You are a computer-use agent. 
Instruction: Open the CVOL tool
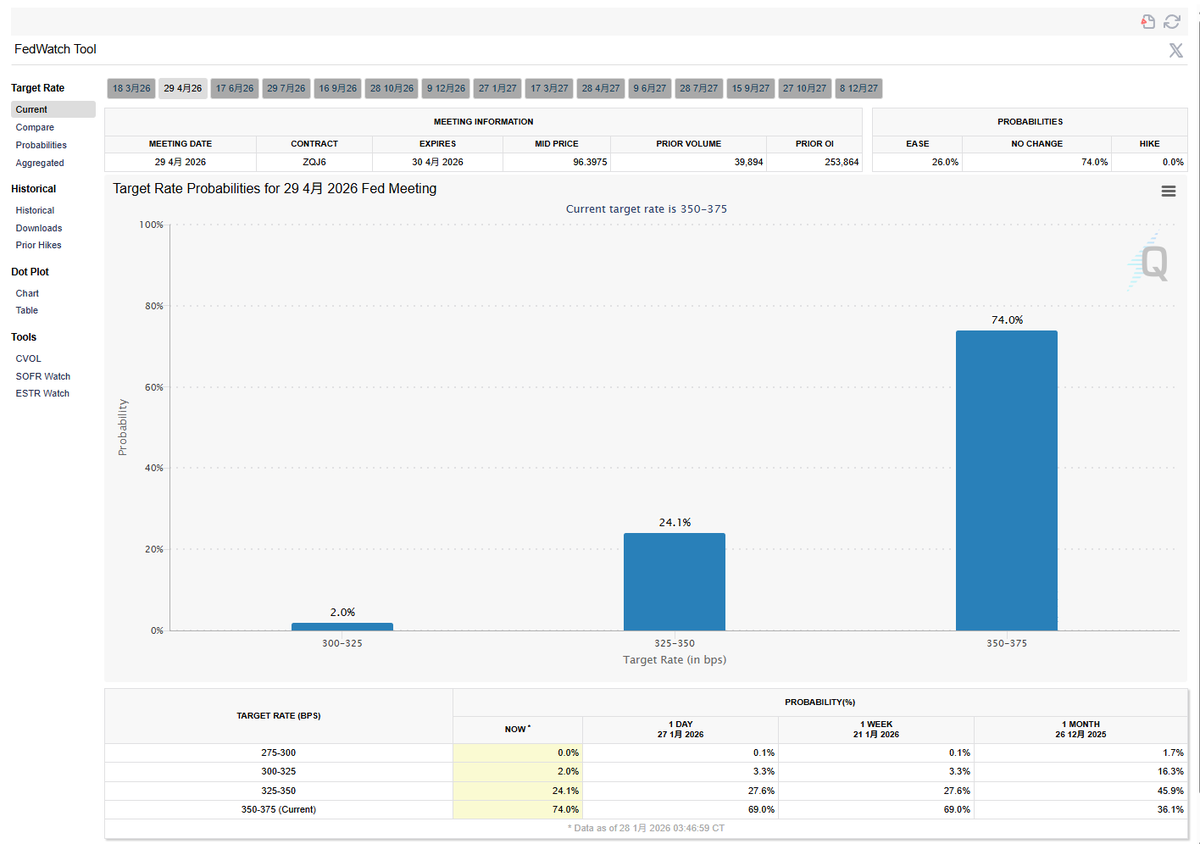click(x=28, y=358)
